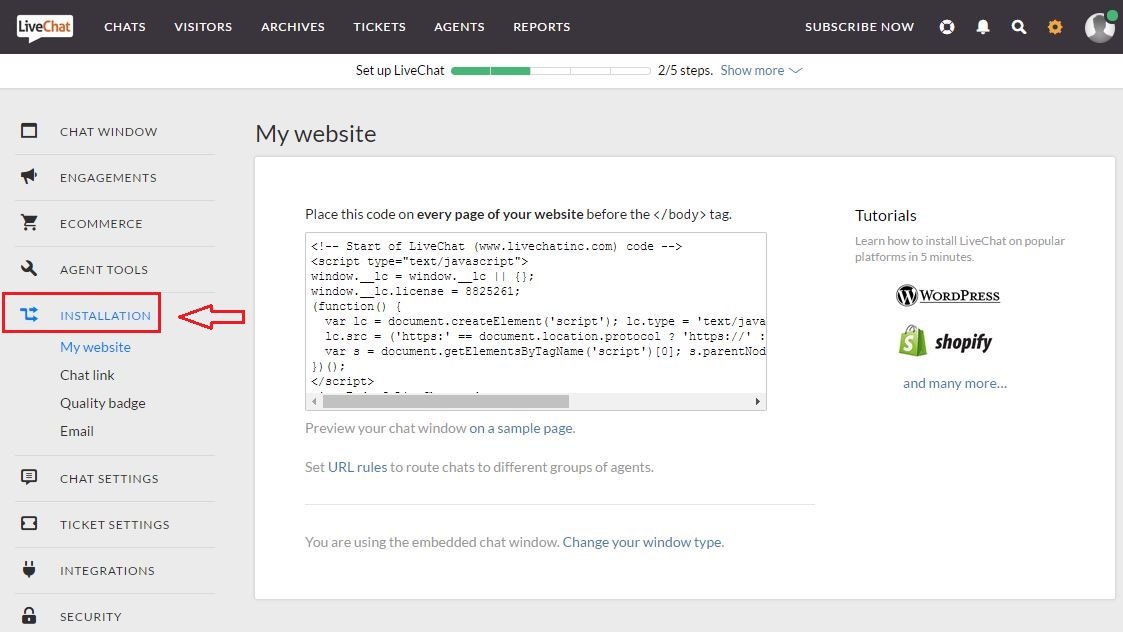The width and height of the screenshot is (1123, 632).
Task: Click the Chat Settings speech bubble icon
Action: (x=29, y=477)
